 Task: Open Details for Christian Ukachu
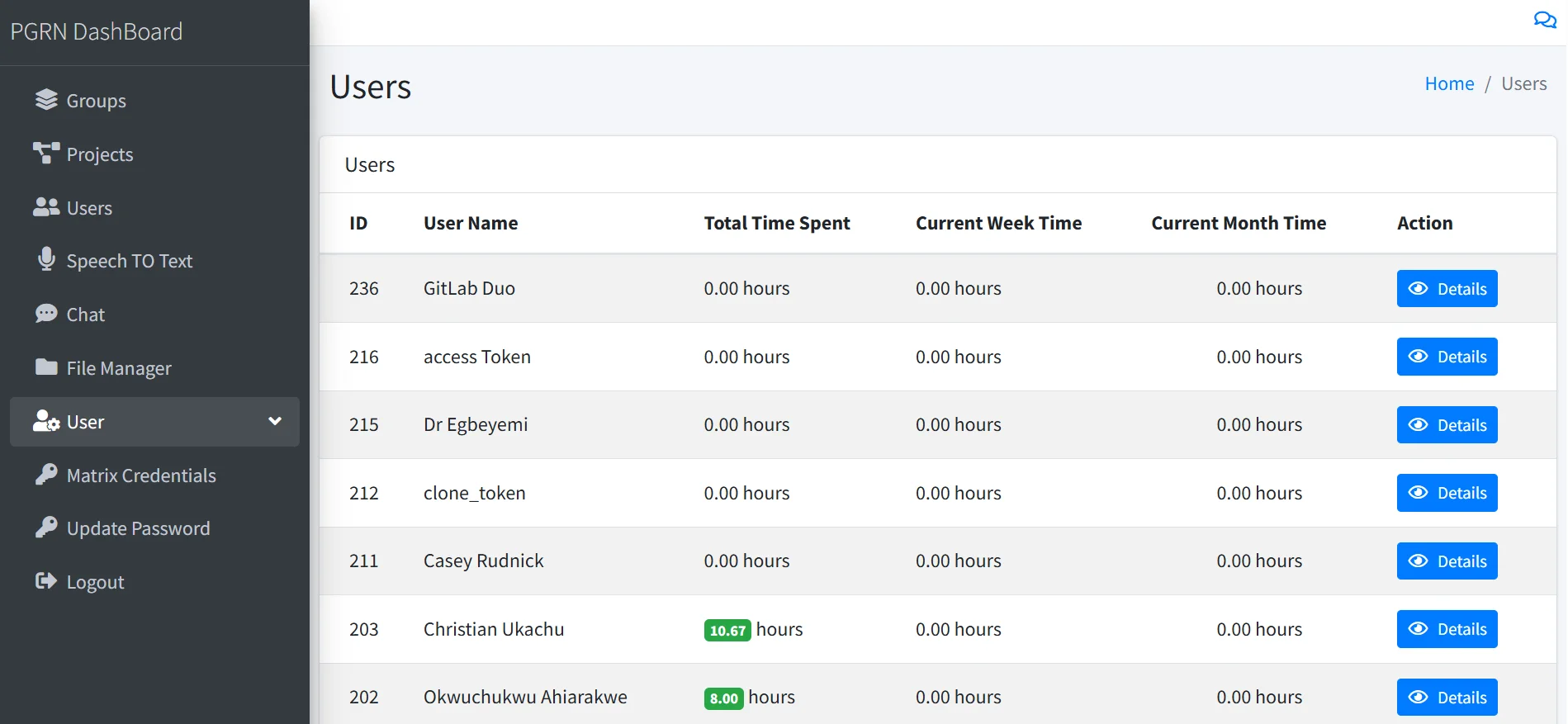(x=1447, y=629)
